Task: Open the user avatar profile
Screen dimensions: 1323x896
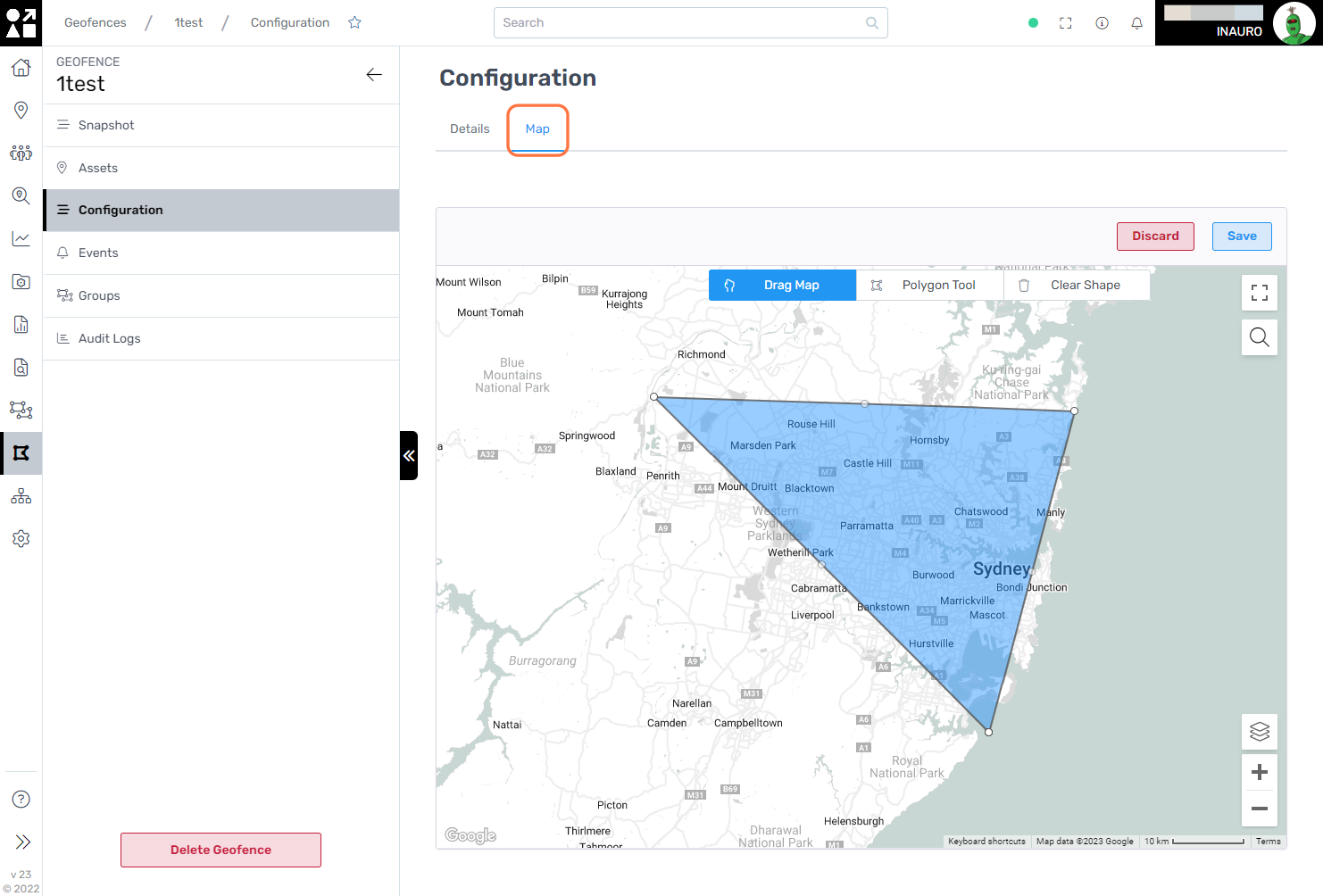Action: [x=1293, y=23]
